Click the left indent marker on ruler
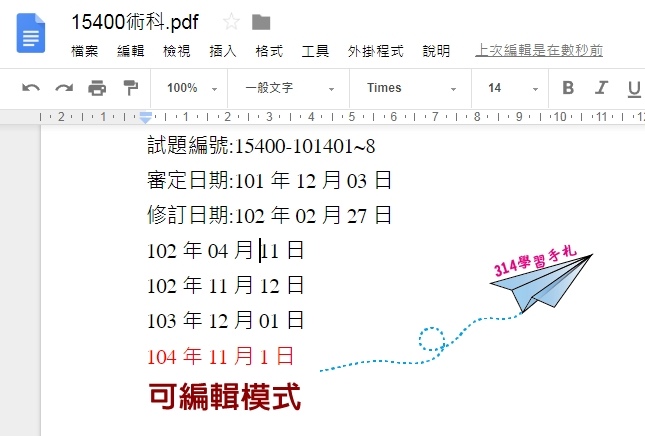Image resolution: width=645 pixels, height=436 pixels. 145,117
